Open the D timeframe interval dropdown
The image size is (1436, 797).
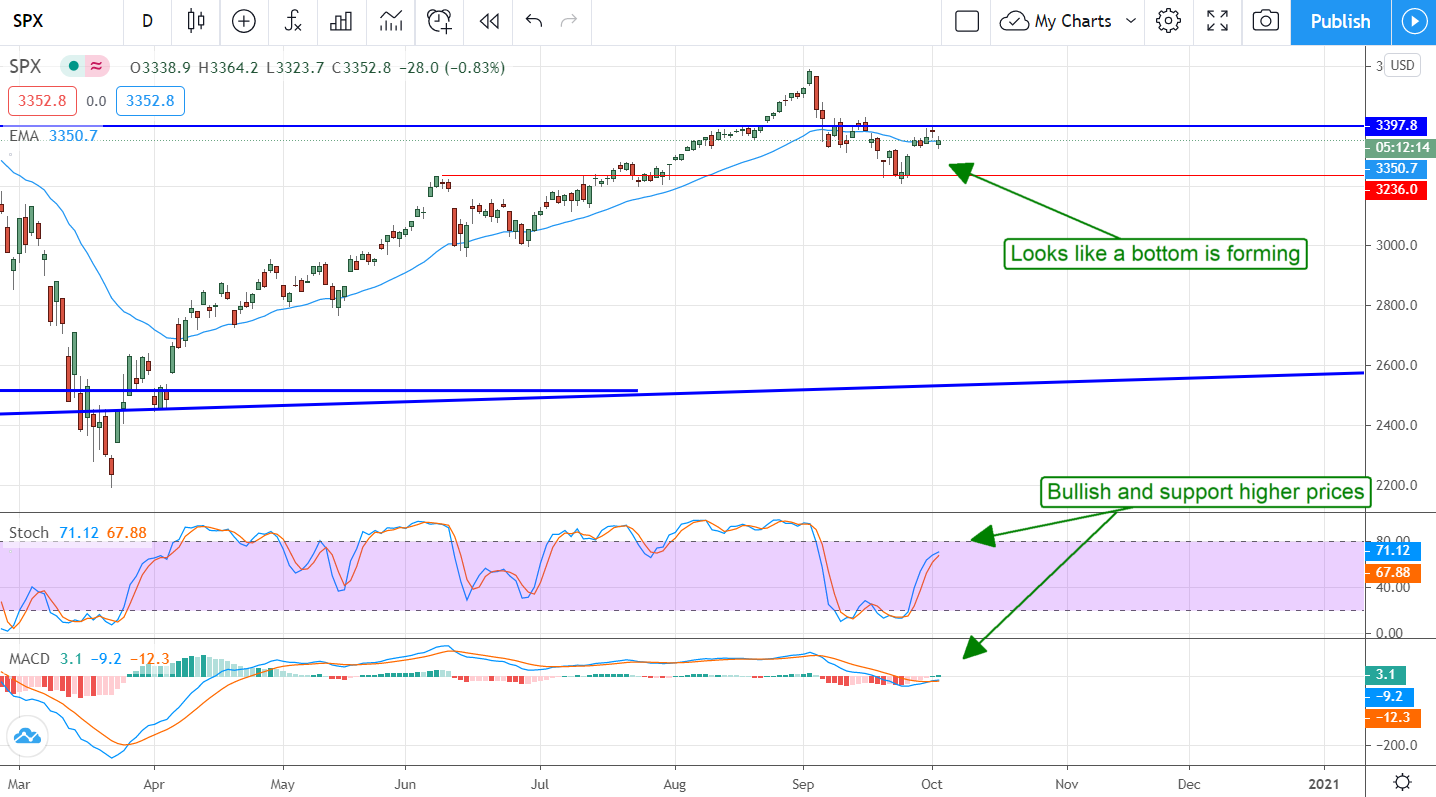pyautogui.click(x=148, y=21)
